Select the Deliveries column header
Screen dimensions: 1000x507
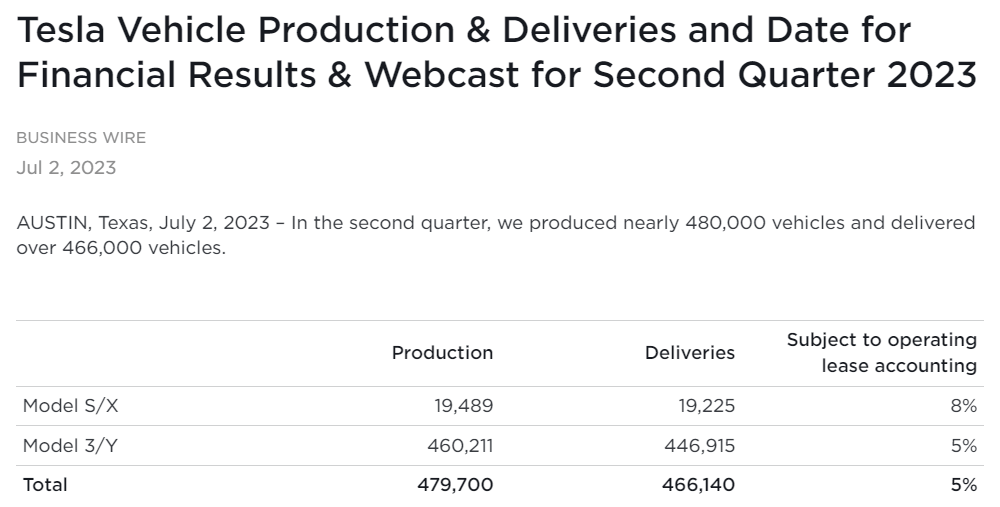(x=689, y=353)
